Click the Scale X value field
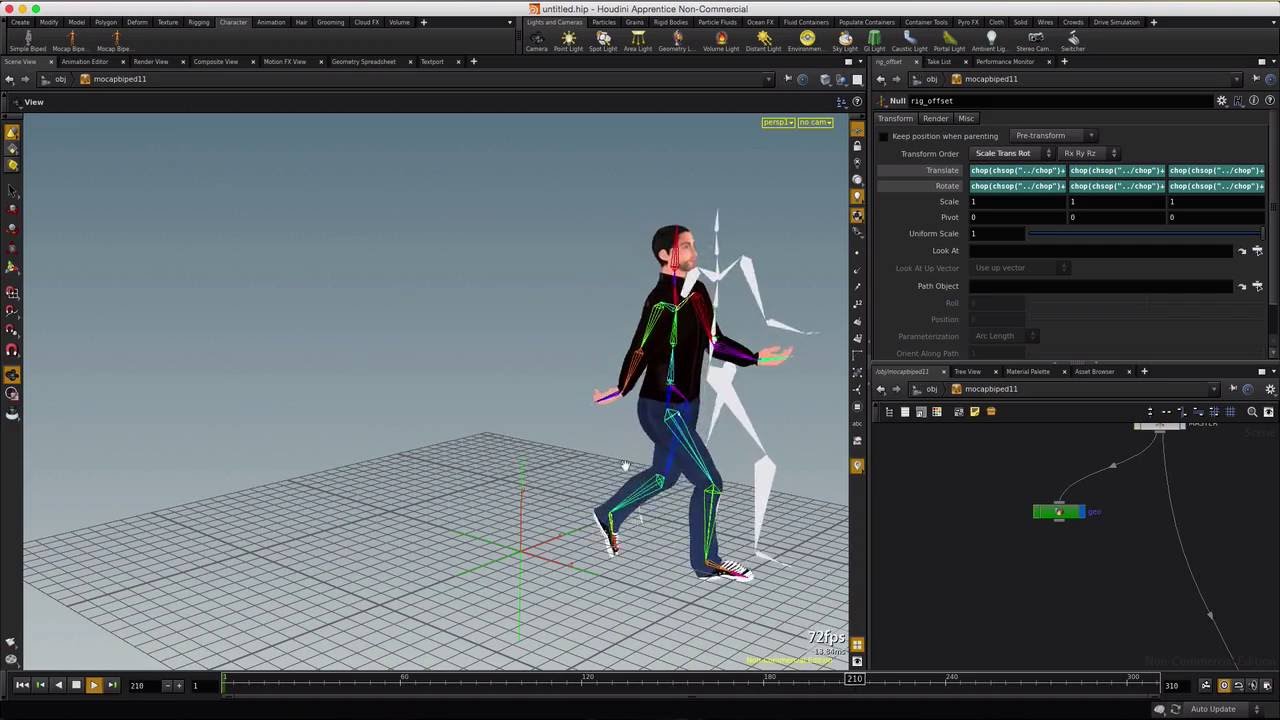1280x720 pixels. click(1018, 202)
